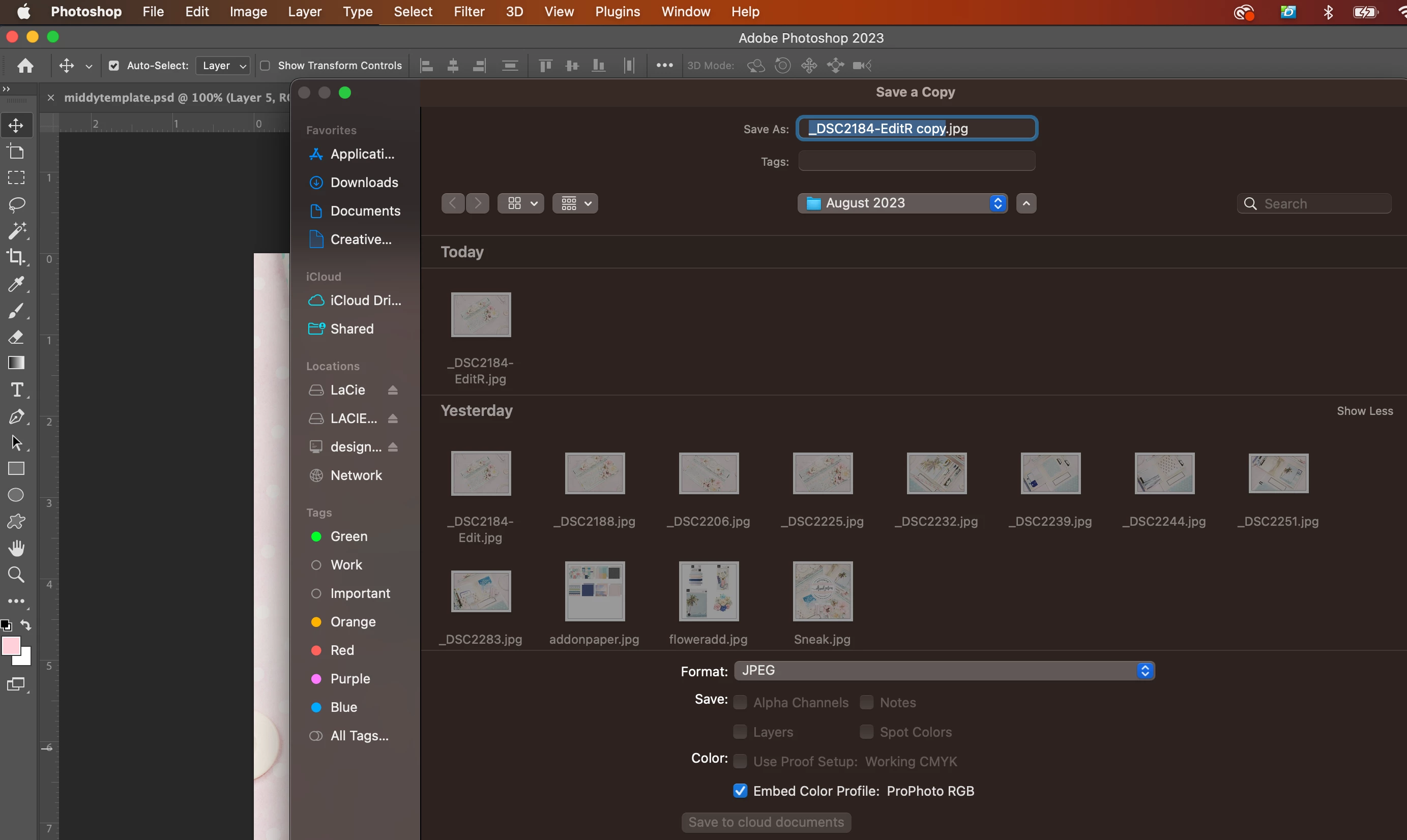Select the Zoom tool
The image size is (1407, 840).
[x=16, y=575]
